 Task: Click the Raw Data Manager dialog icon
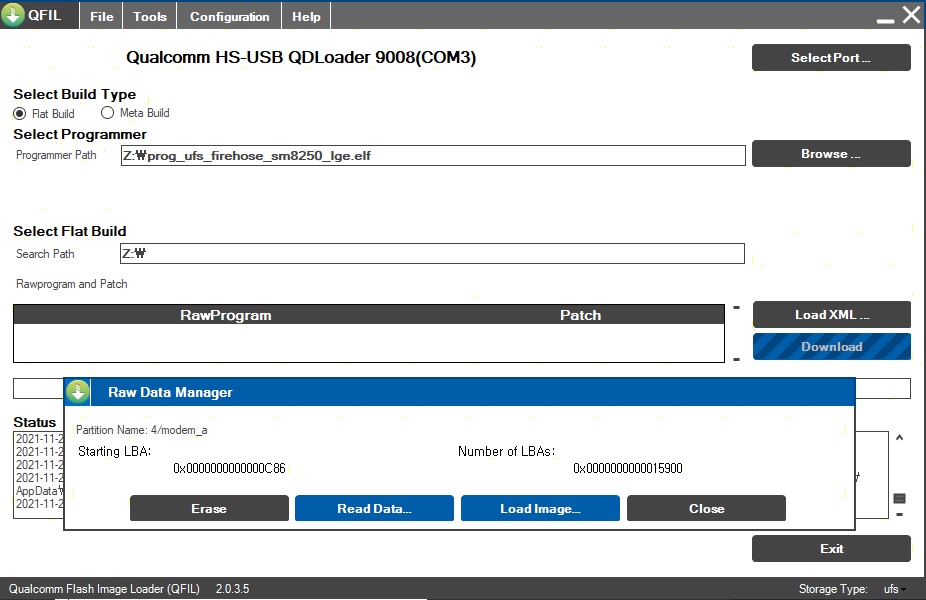pyautogui.click(x=77, y=392)
